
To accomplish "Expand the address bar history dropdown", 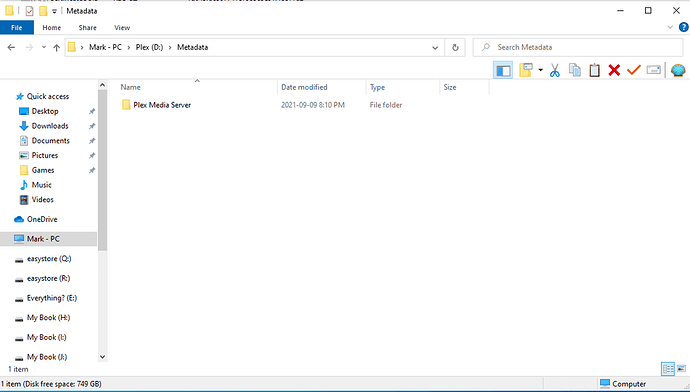I will [435, 48].
